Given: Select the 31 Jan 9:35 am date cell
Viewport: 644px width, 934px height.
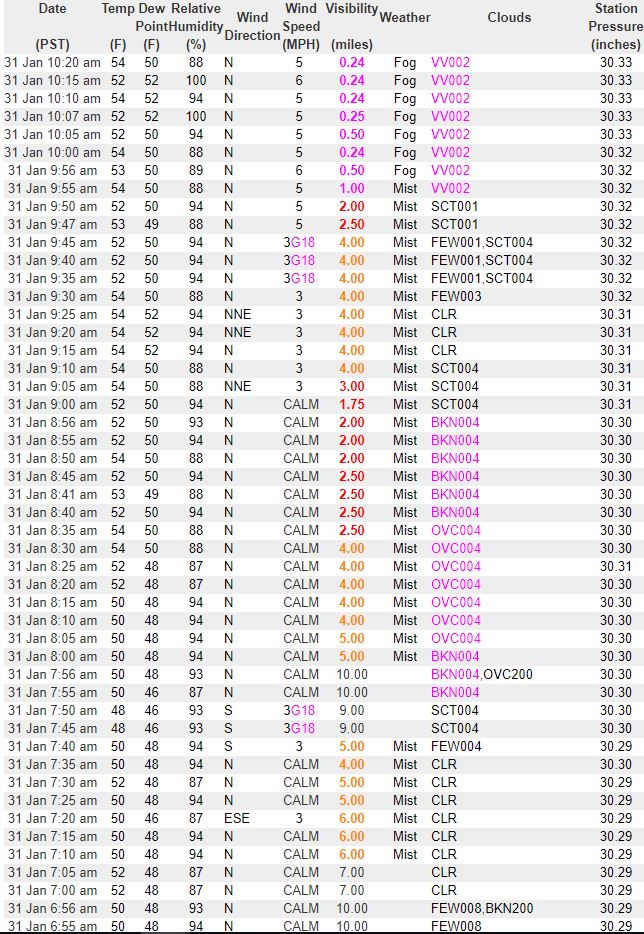Looking at the screenshot, I should tap(52, 279).
